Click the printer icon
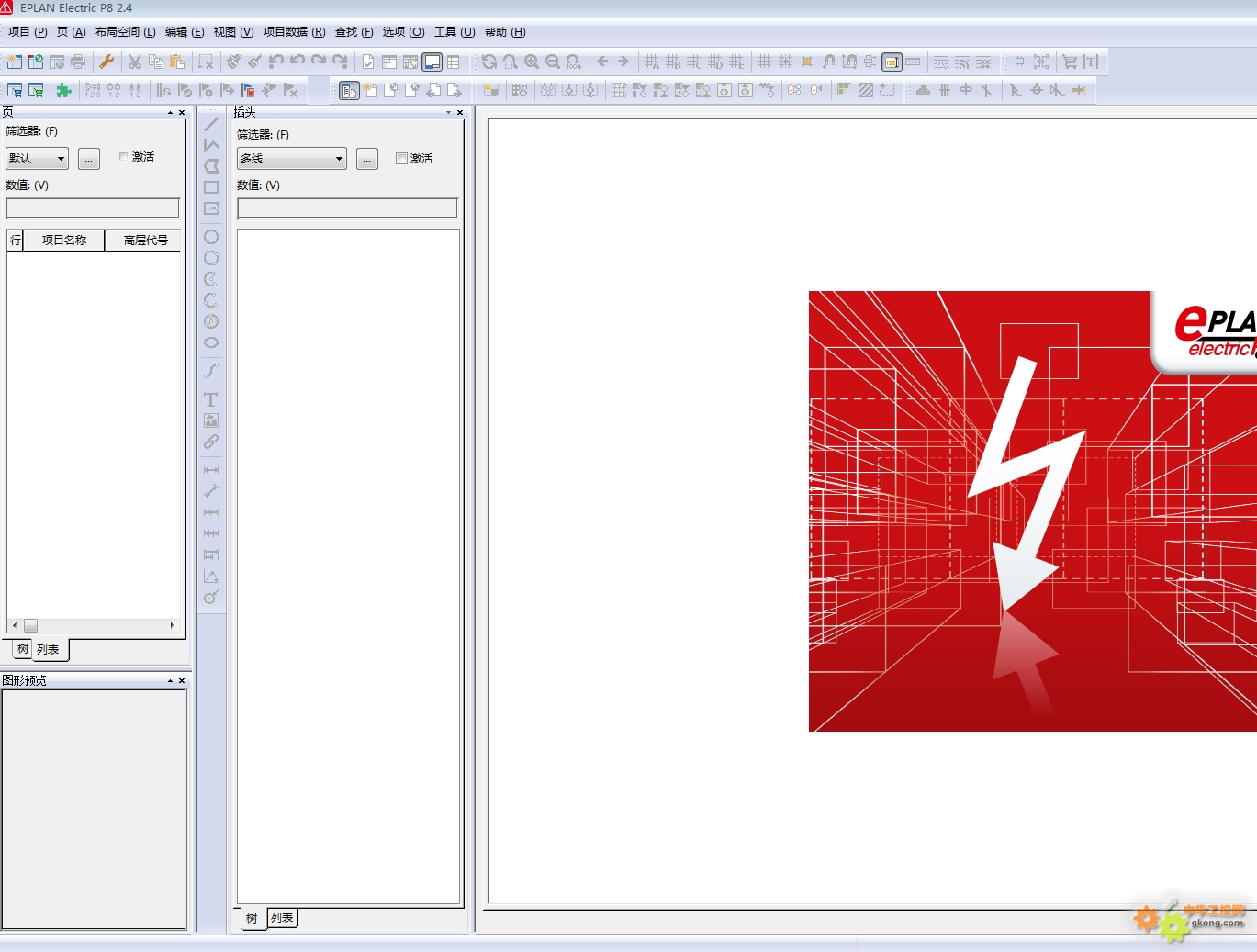Viewport: 1257px width, 952px height. click(x=78, y=62)
